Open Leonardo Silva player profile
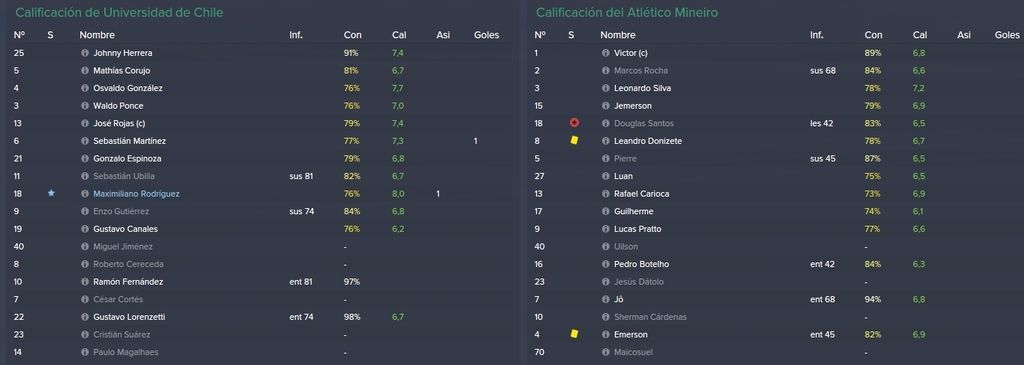Image resolution: width=1024 pixels, height=365 pixels. [x=643, y=88]
